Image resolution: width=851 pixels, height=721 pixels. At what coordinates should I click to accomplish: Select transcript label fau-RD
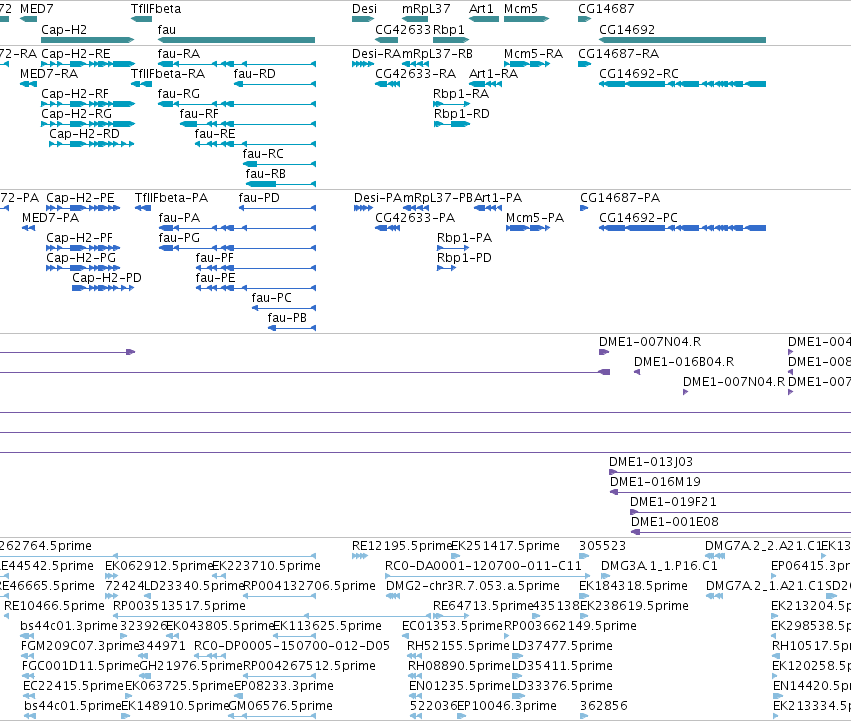click(255, 74)
